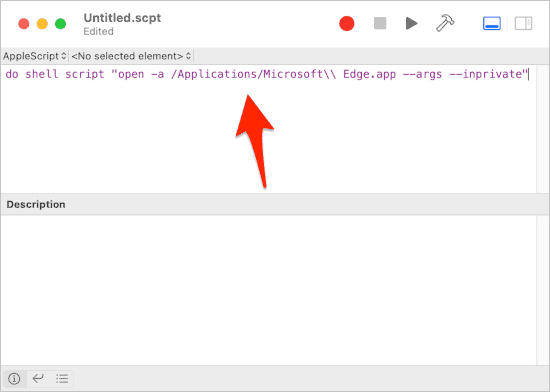Click the empty Description text area
Screen dimensions: 550x392
click(268, 290)
